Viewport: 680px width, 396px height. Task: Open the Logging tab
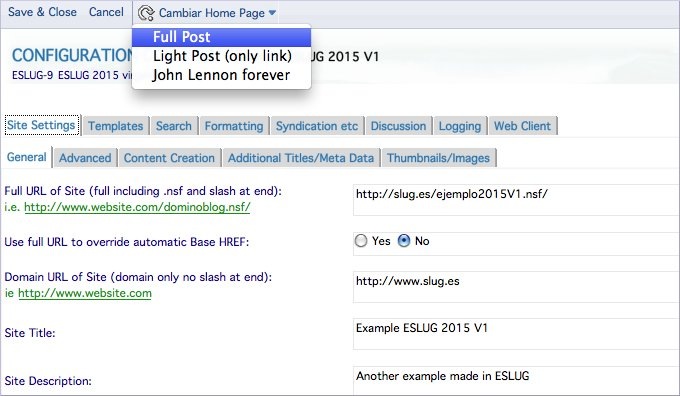[460, 126]
